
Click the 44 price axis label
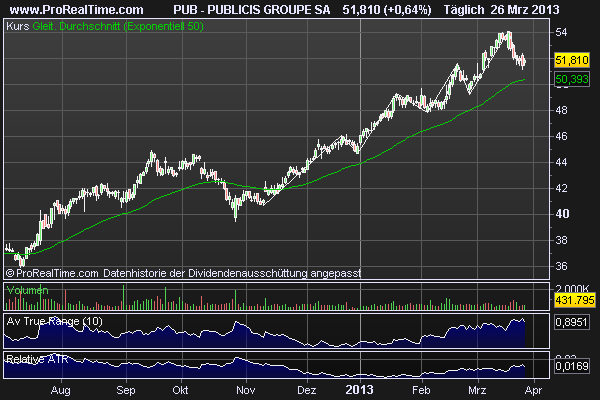(x=561, y=162)
